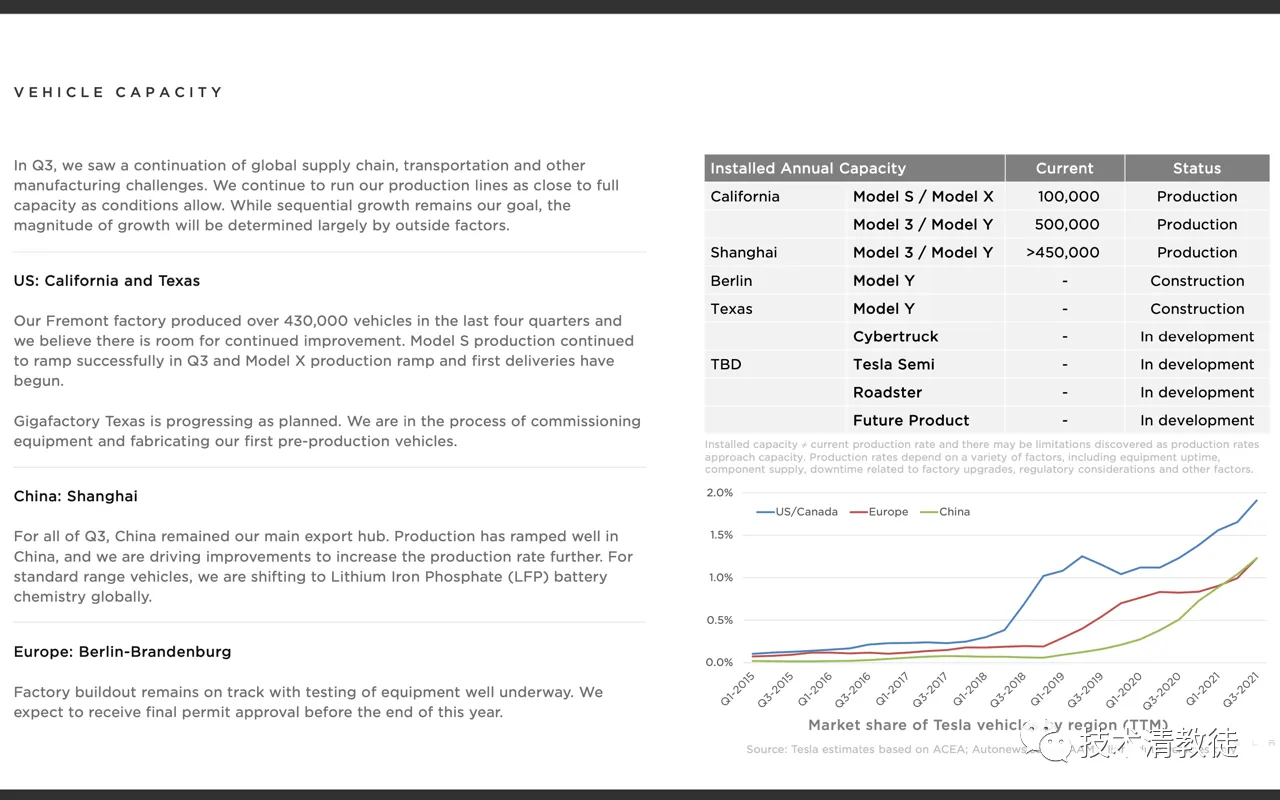Click the paragraph starting "In Q3, we saw"
Screen dimensions: 1280x800
tap(316, 195)
